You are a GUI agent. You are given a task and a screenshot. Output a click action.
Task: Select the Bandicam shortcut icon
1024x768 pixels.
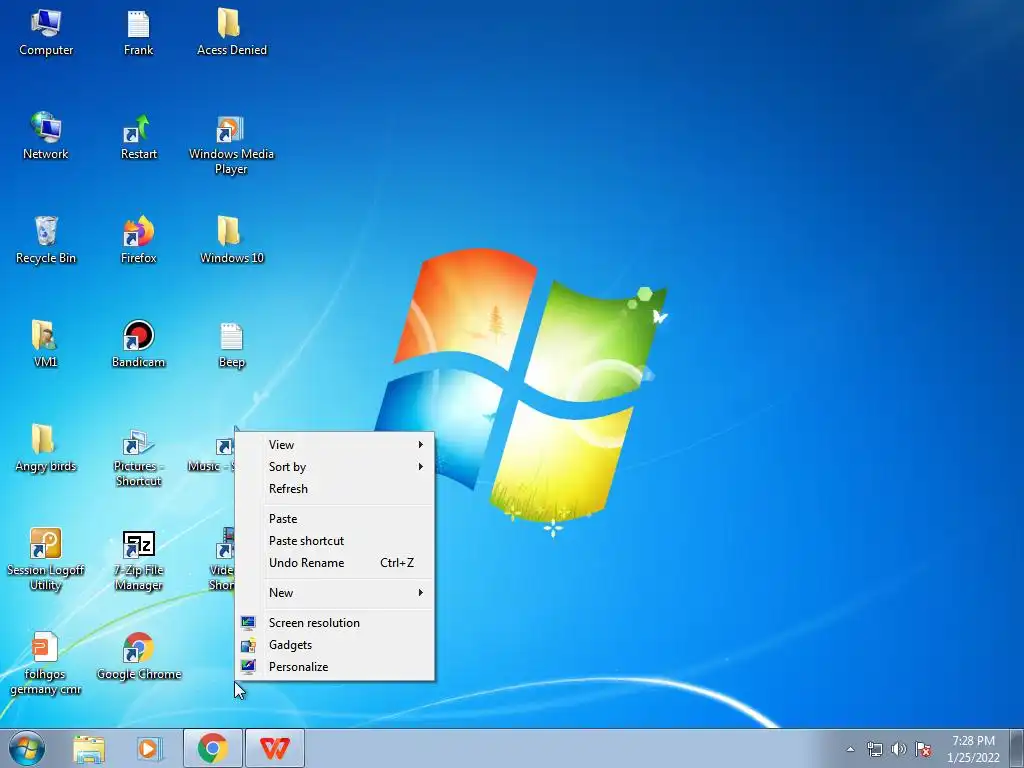138,344
